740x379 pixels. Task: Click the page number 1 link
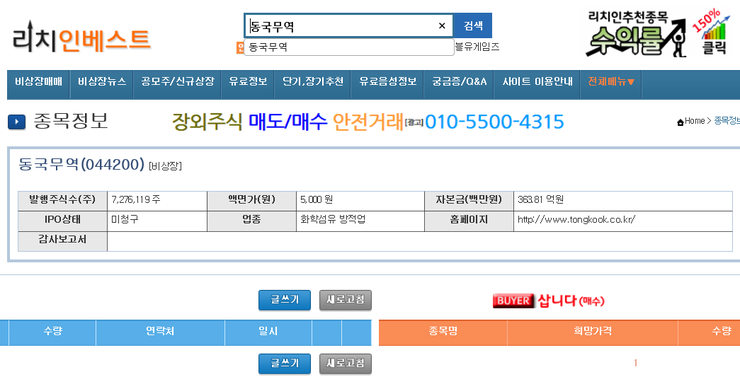[x=636, y=363]
